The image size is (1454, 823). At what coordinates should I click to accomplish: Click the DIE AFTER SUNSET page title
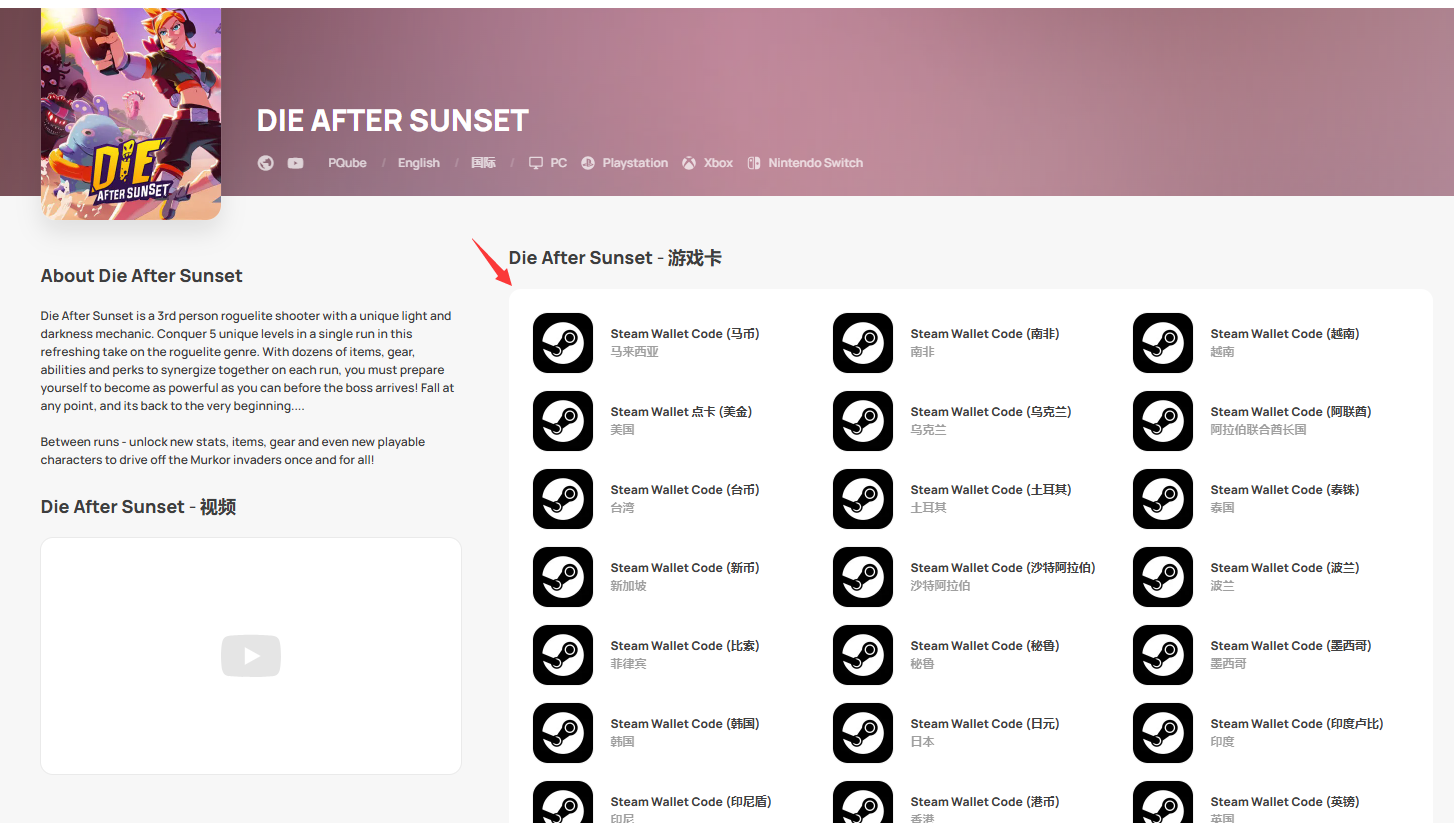[393, 121]
